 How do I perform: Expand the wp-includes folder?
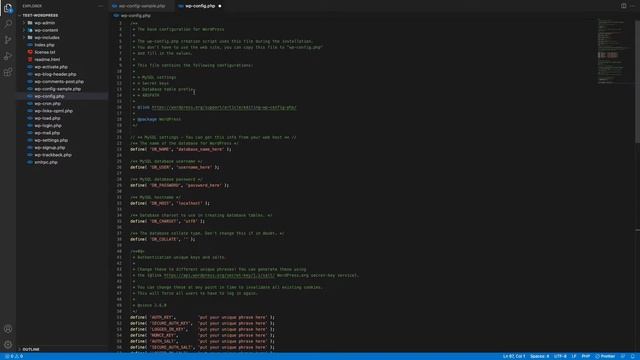pos(47,38)
